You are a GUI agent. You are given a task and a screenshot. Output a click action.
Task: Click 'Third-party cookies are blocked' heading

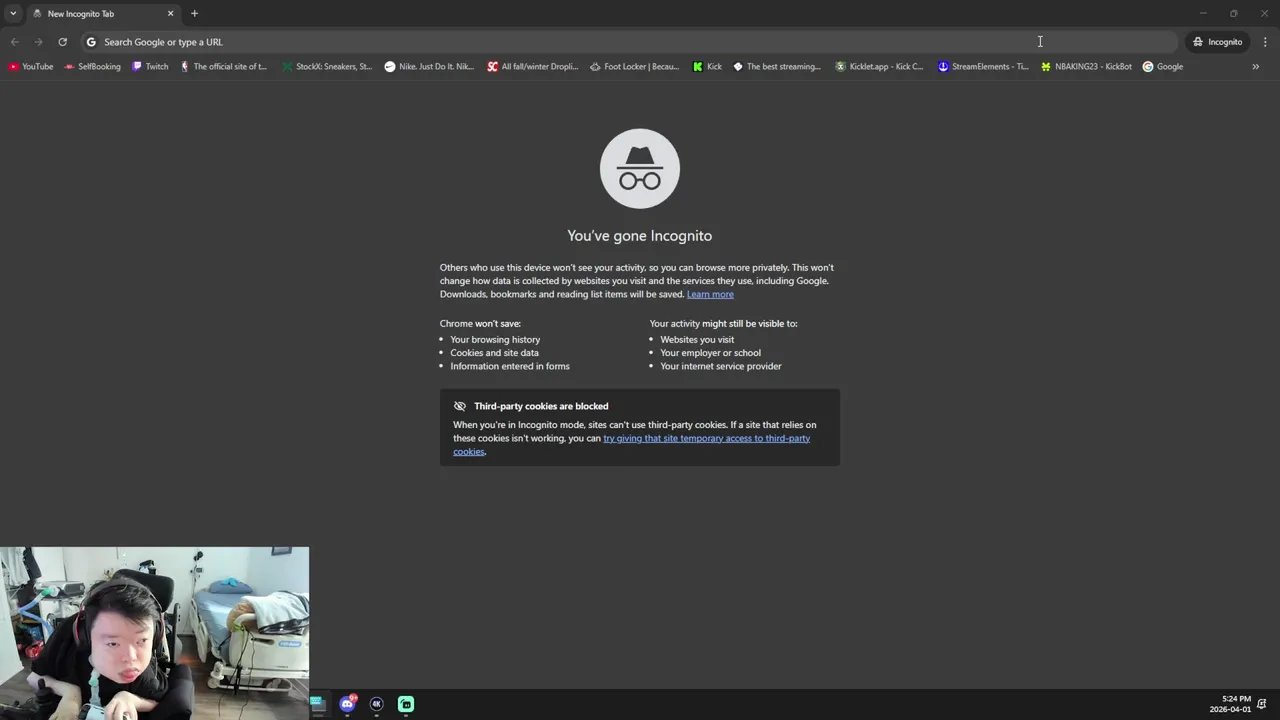541,406
